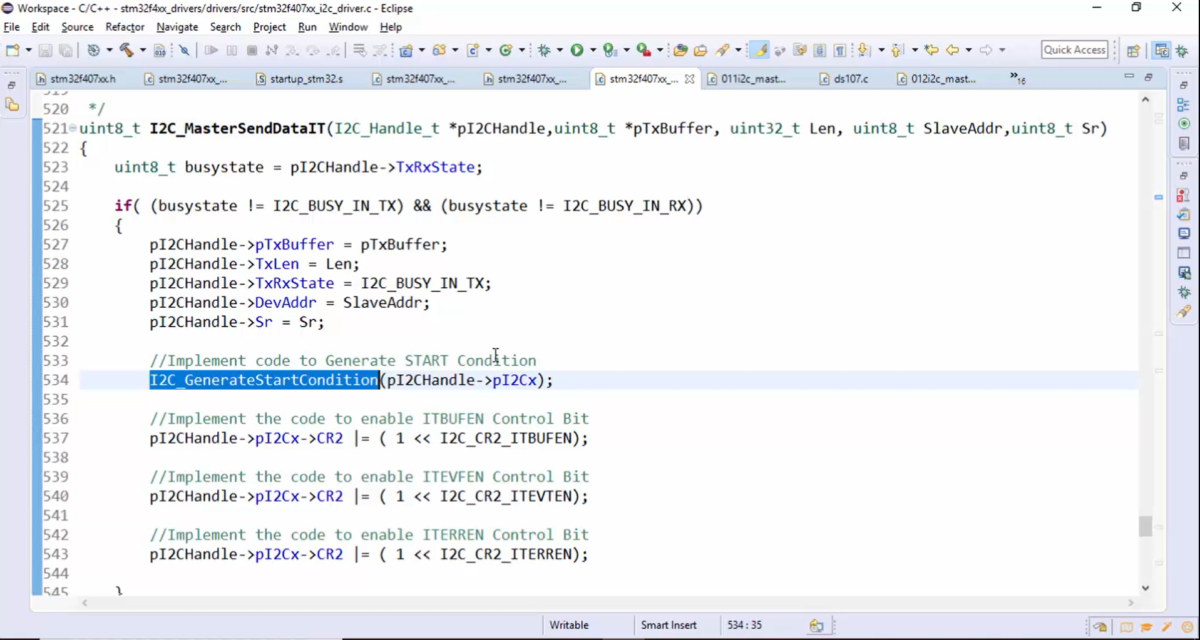The image size is (1200, 640).
Task: Click the Save All icon
Action: click(64, 50)
